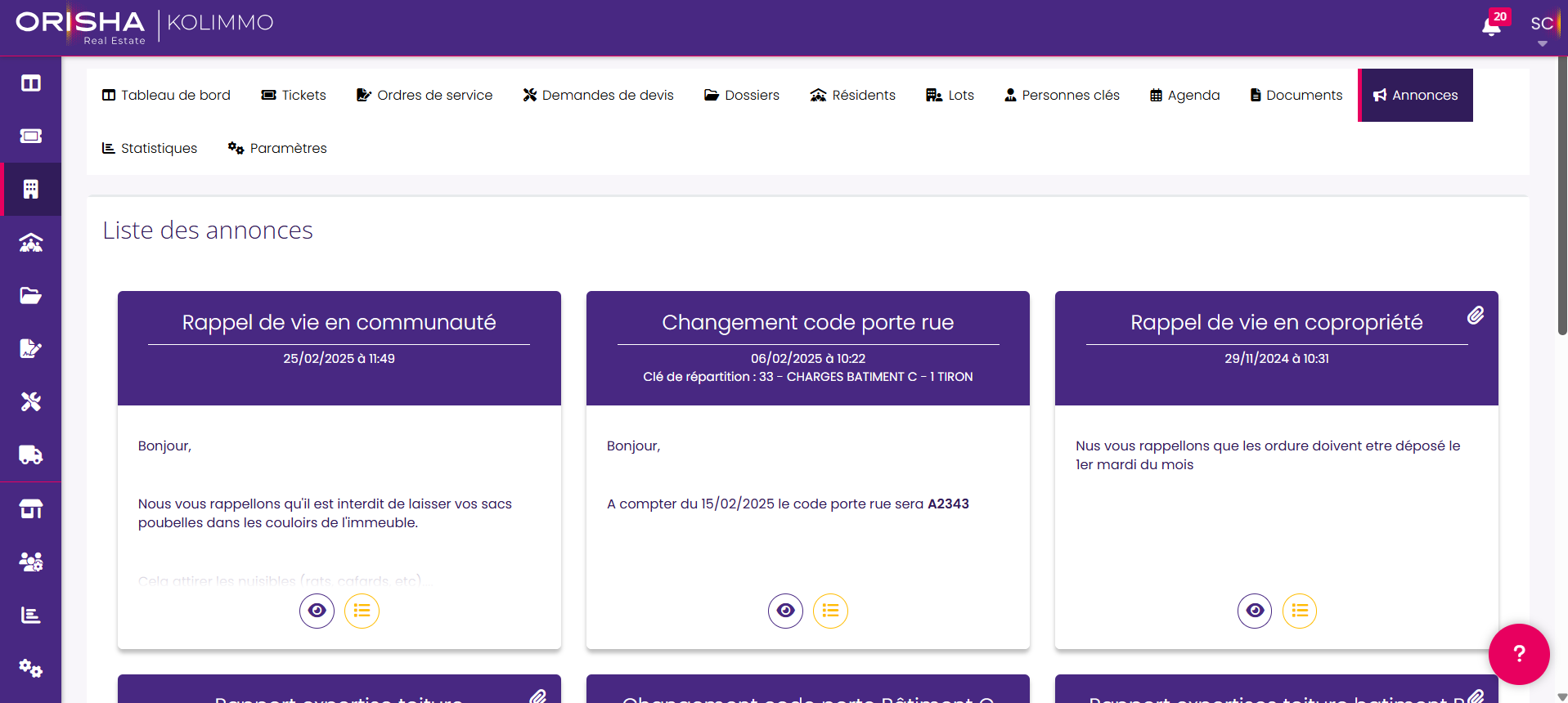Open list button for Changement code porte rue

(830, 611)
